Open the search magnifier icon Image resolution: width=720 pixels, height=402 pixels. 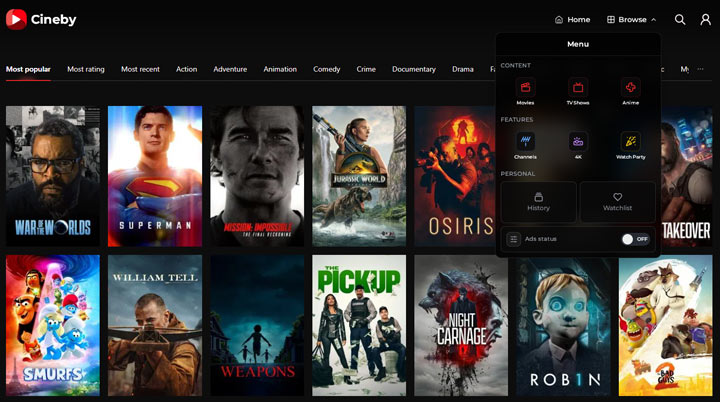click(680, 19)
